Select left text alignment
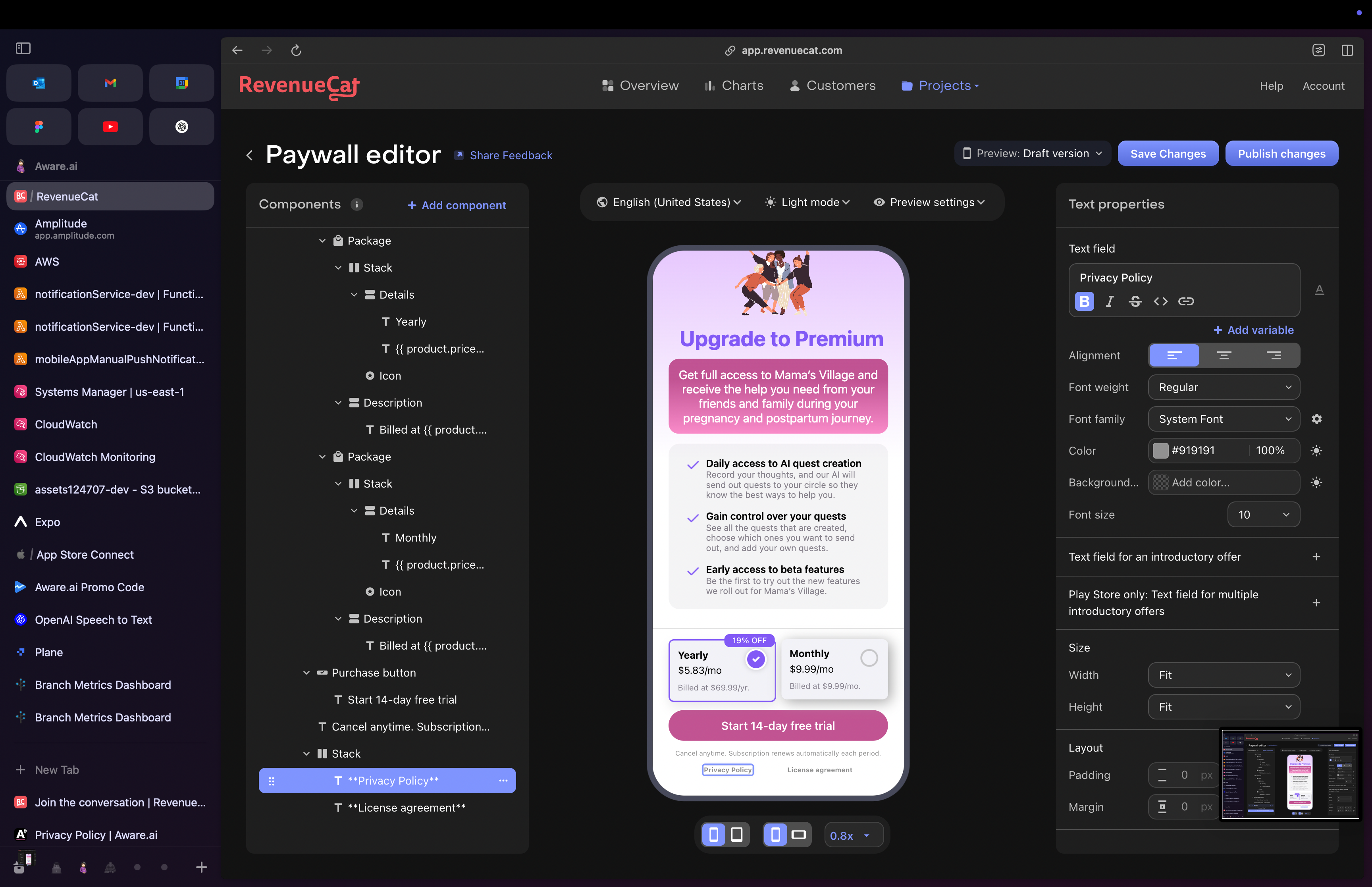Screen dimensions: 1372x887 (x=1174, y=355)
